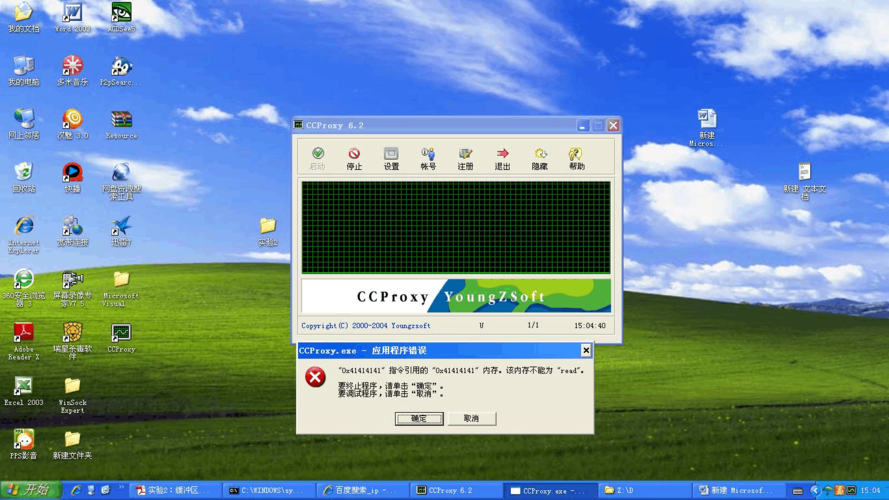Select the Excel 2003 desktop shortcut
This screenshot has height=500, width=889.
coord(23,390)
